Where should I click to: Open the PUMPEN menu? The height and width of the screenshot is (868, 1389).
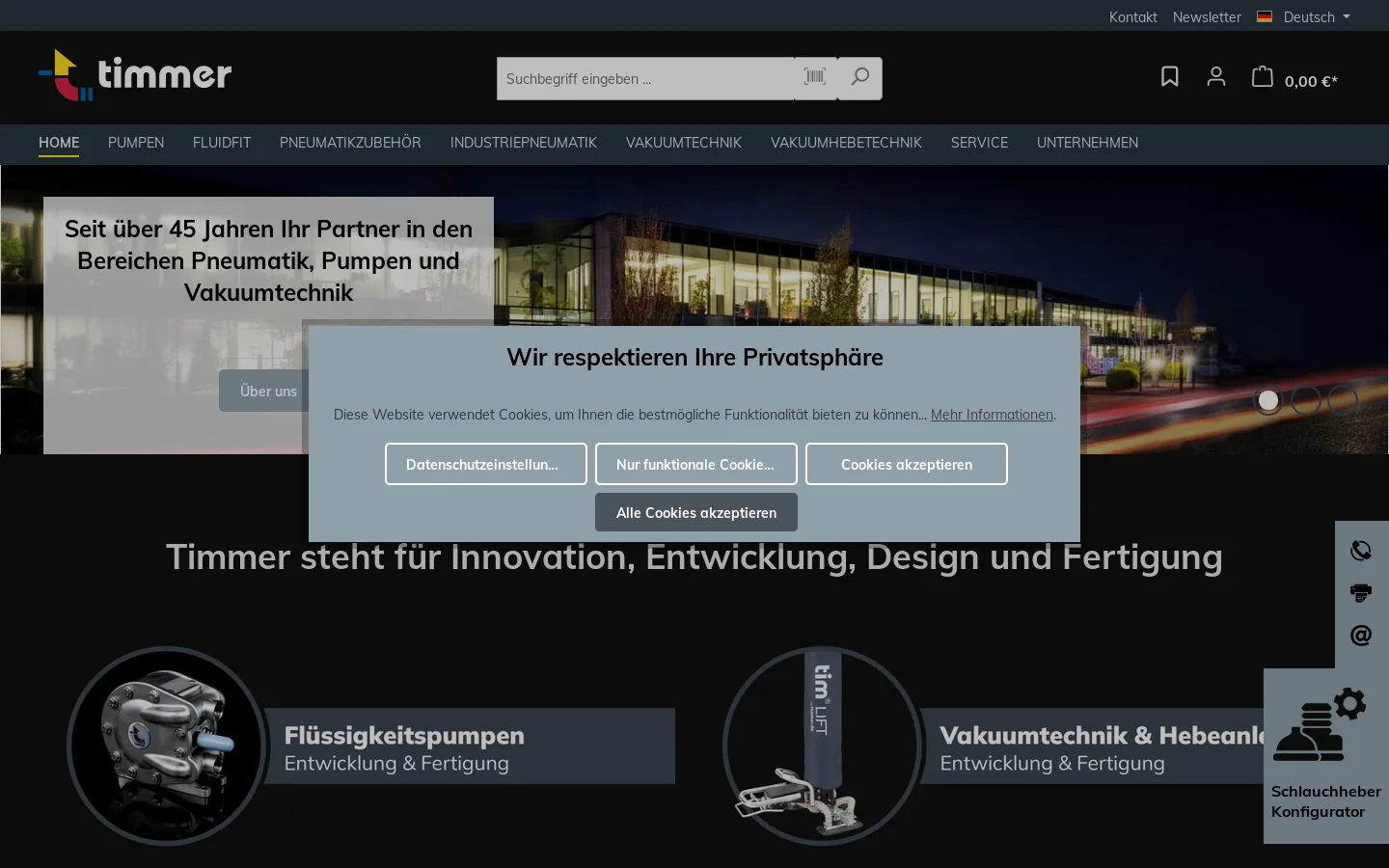pos(136,143)
